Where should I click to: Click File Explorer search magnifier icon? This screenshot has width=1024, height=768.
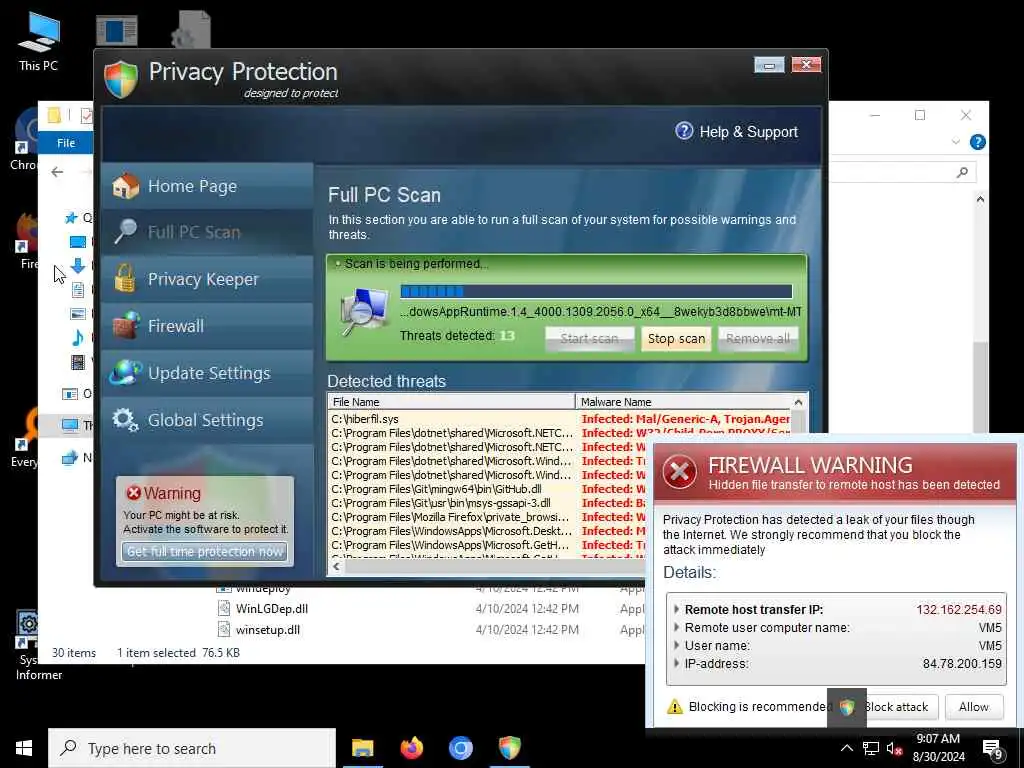(x=962, y=172)
